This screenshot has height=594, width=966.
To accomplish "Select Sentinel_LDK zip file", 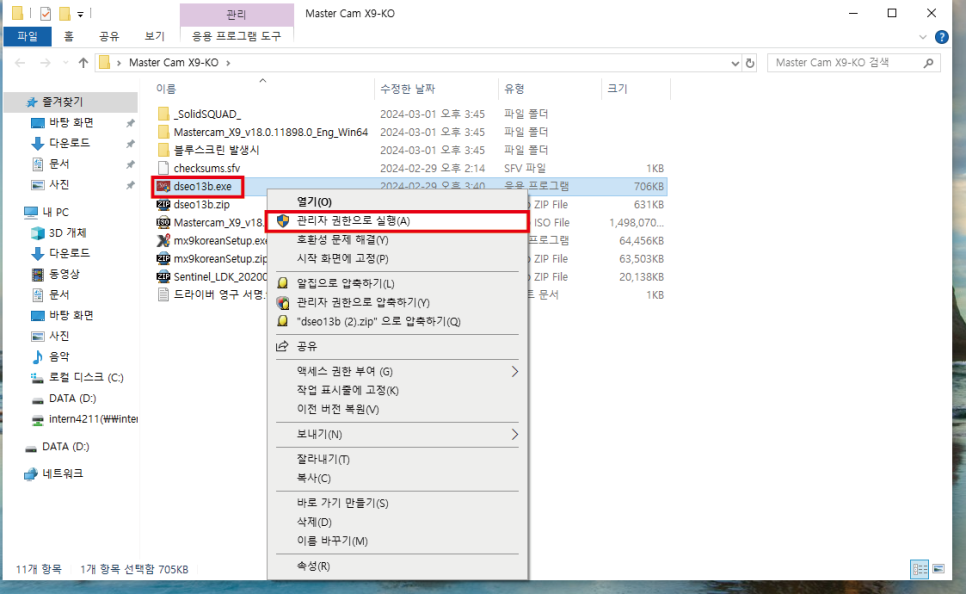I will click(x=211, y=277).
